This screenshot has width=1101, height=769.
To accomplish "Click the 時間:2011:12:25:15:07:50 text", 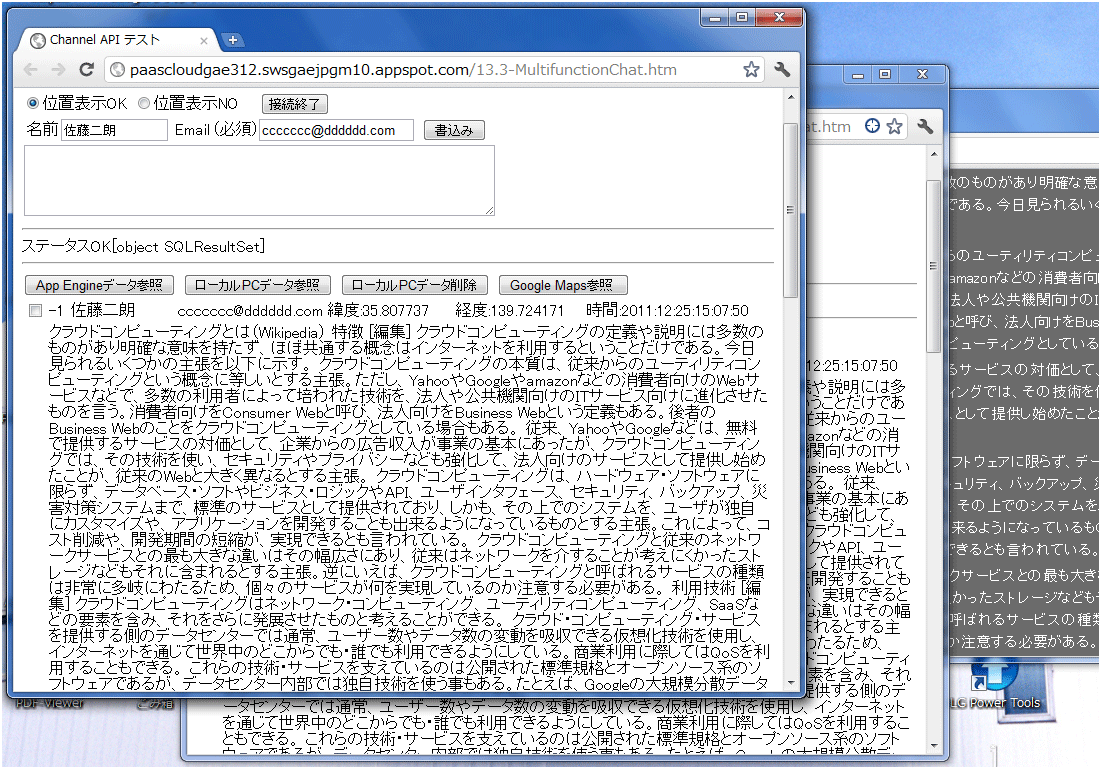I will tap(667, 310).
